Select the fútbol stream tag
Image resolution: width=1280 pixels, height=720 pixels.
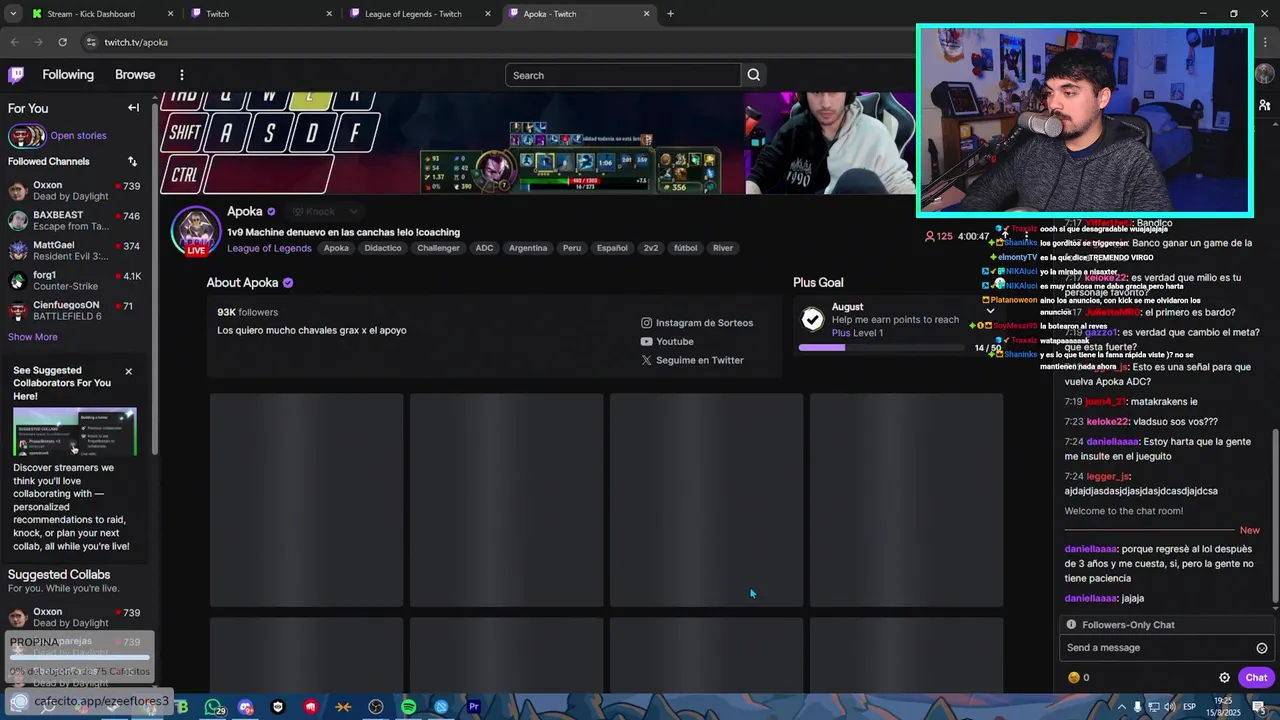[x=685, y=248]
